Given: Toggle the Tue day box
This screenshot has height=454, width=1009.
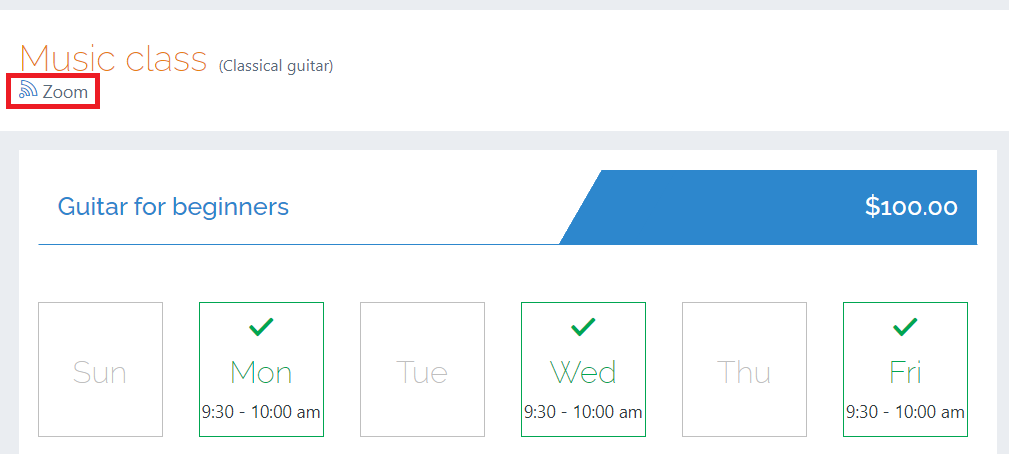Looking at the screenshot, I should [422, 369].
